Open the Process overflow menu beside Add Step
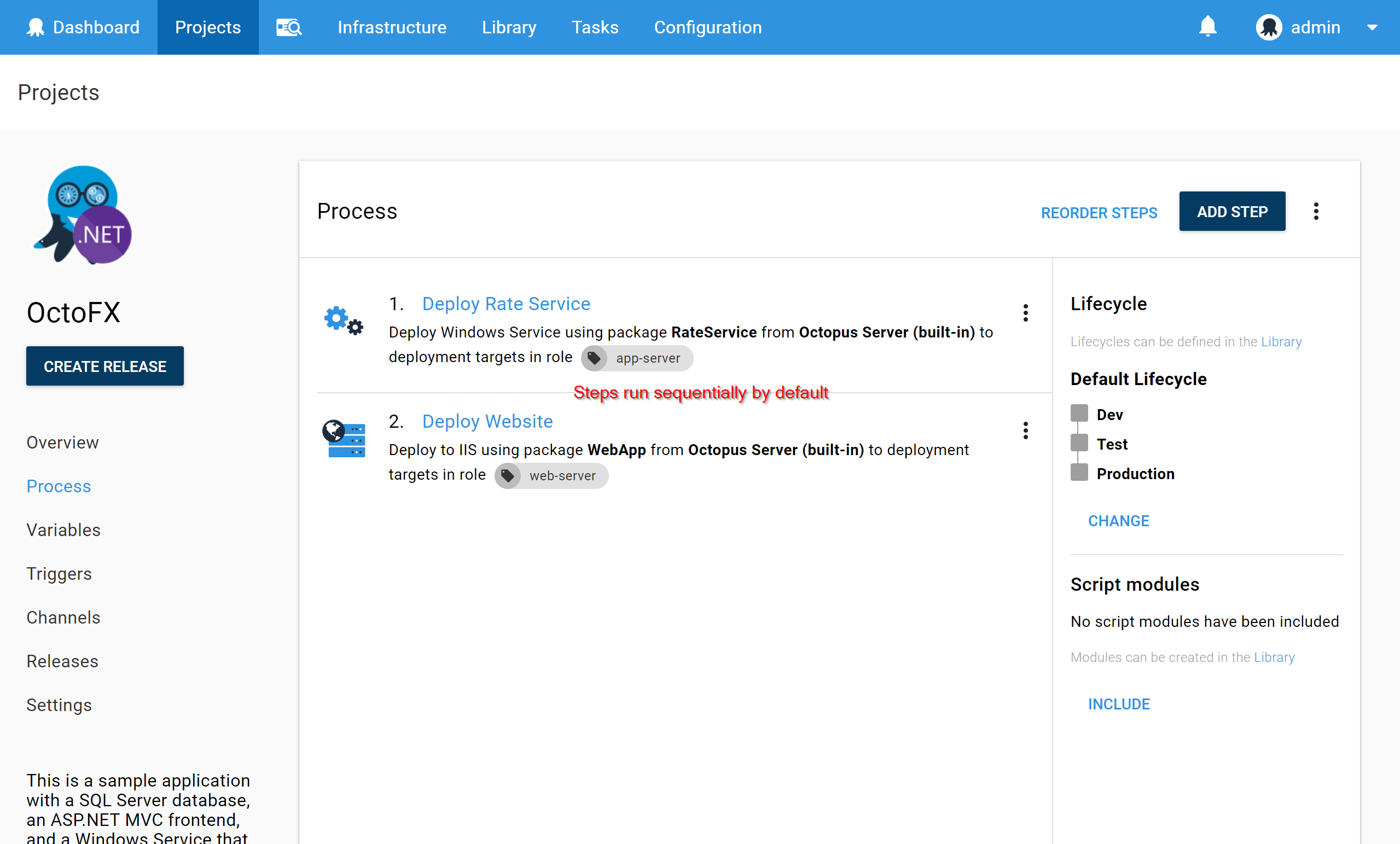 (x=1316, y=211)
